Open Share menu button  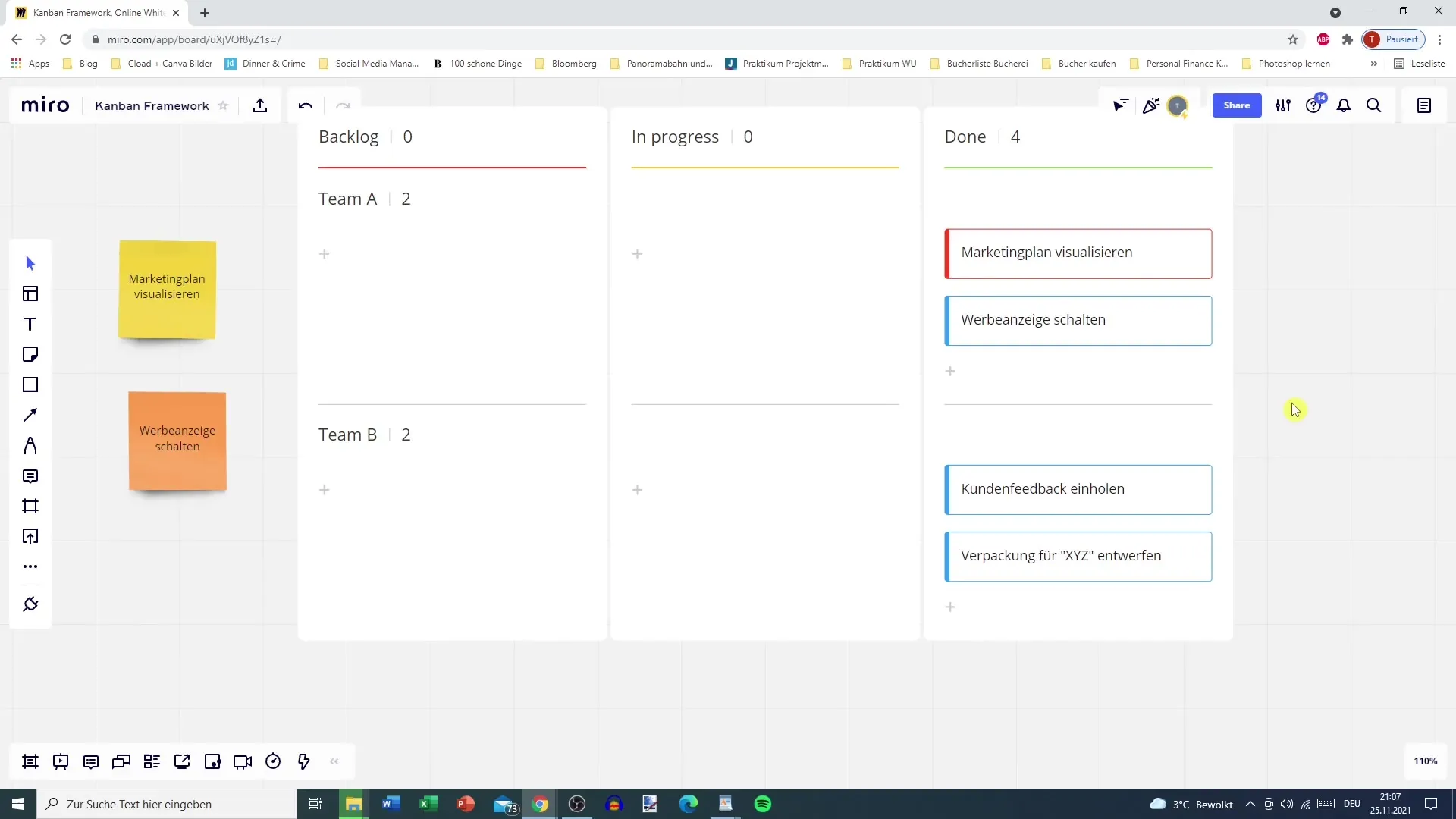[1236, 105]
